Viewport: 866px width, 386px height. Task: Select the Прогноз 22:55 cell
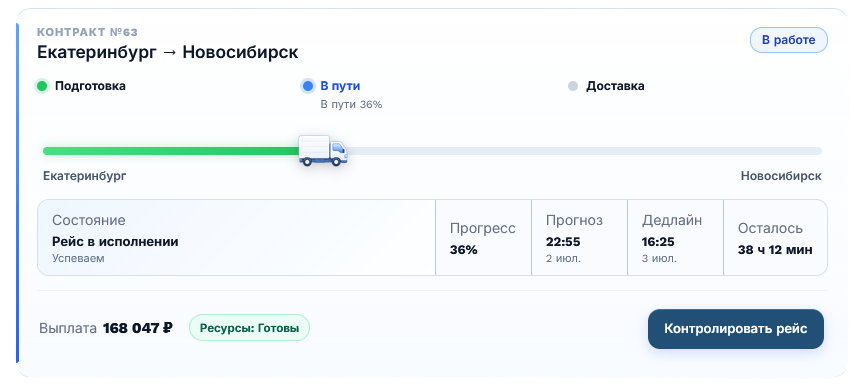pos(579,237)
